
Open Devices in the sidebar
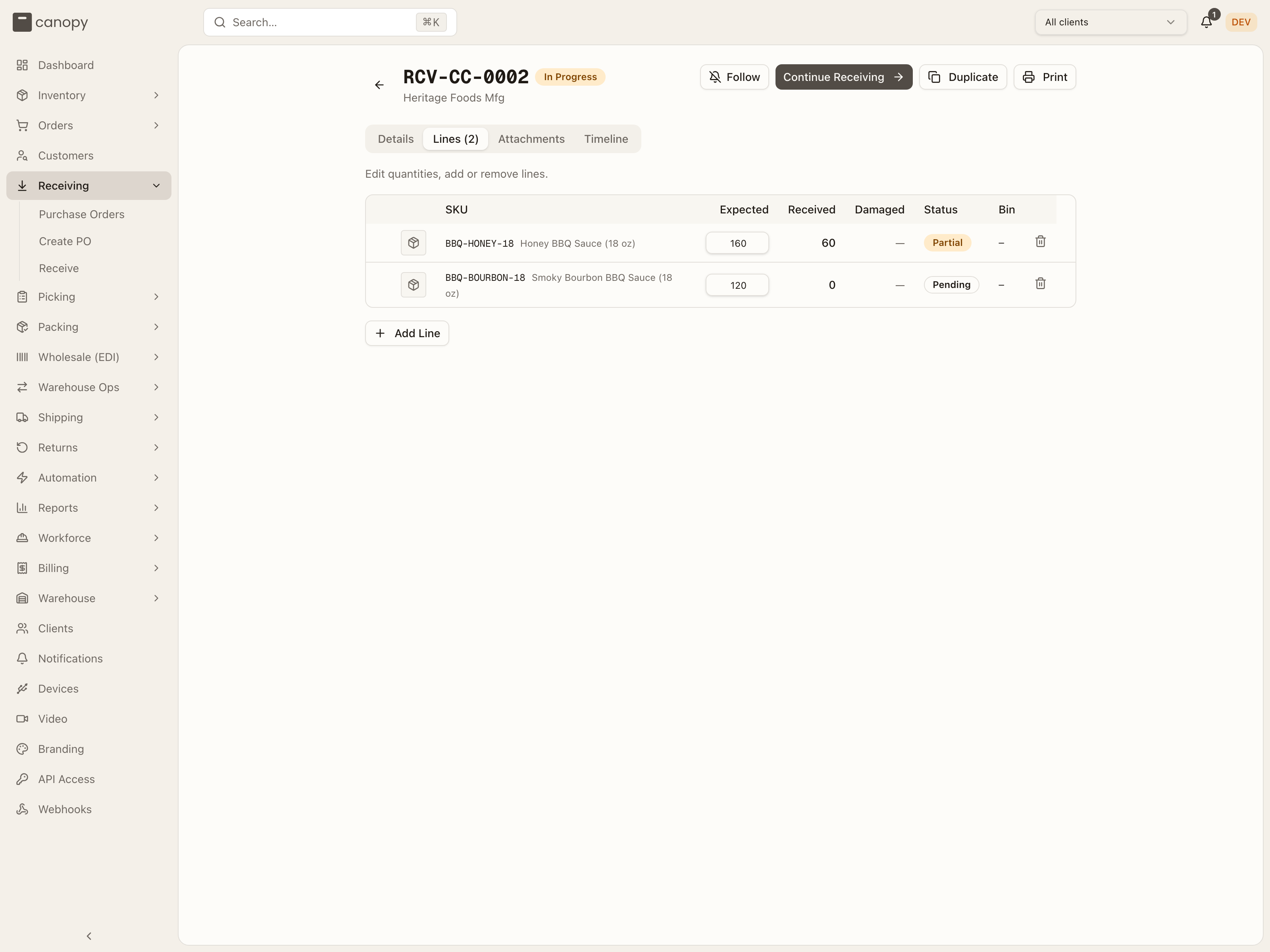point(89,689)
